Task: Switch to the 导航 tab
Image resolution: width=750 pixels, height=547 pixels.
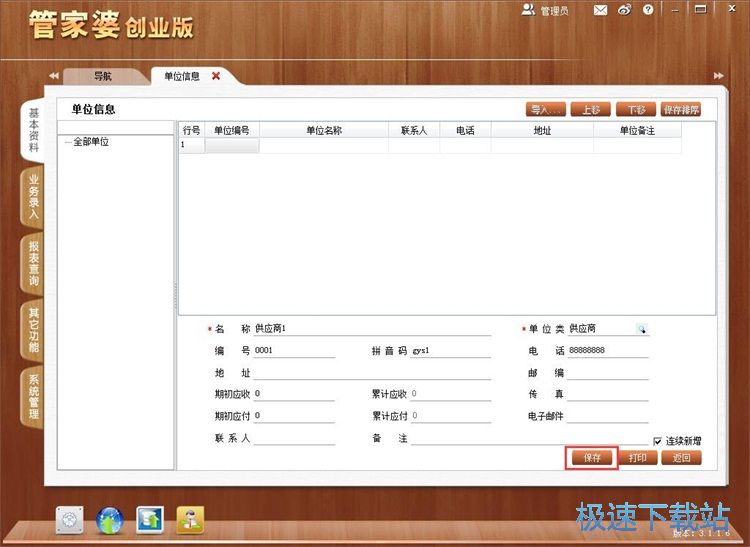Action: [102, 76]
